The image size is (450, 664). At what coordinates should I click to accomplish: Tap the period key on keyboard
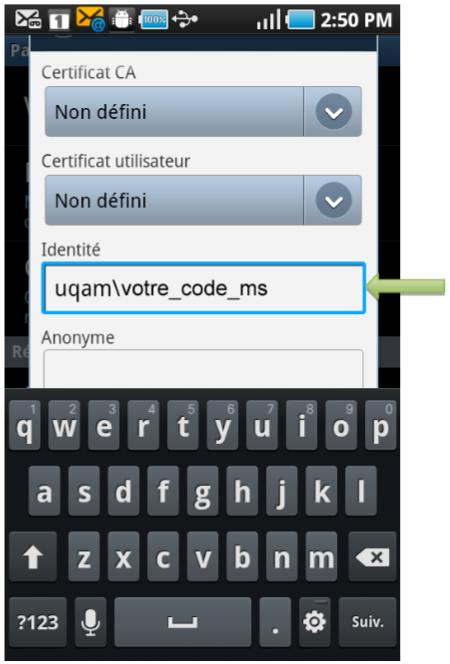(275, 621)
